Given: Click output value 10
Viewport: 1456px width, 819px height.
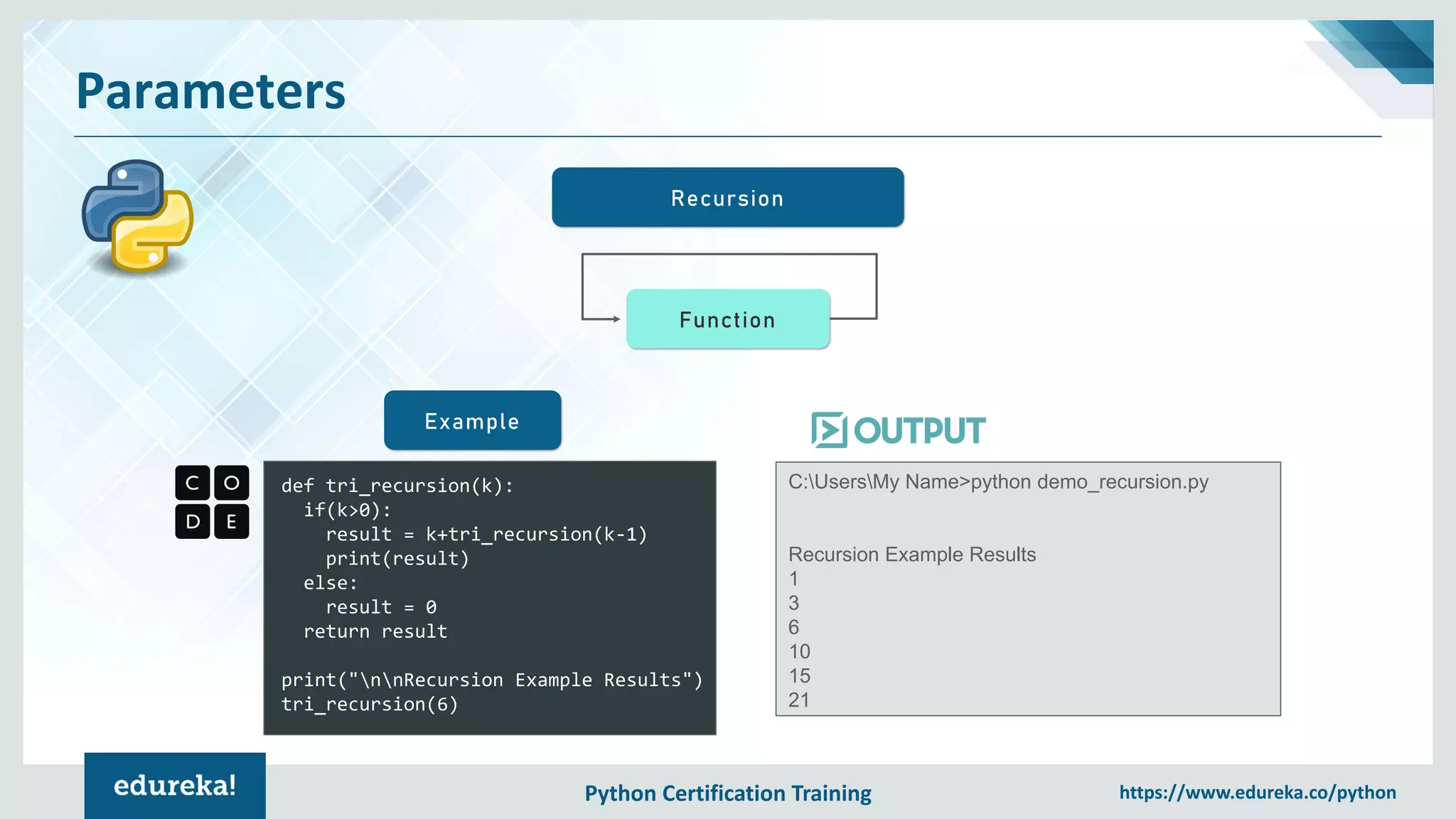Looking at the screenshot, I should click(x=800, y=651).
